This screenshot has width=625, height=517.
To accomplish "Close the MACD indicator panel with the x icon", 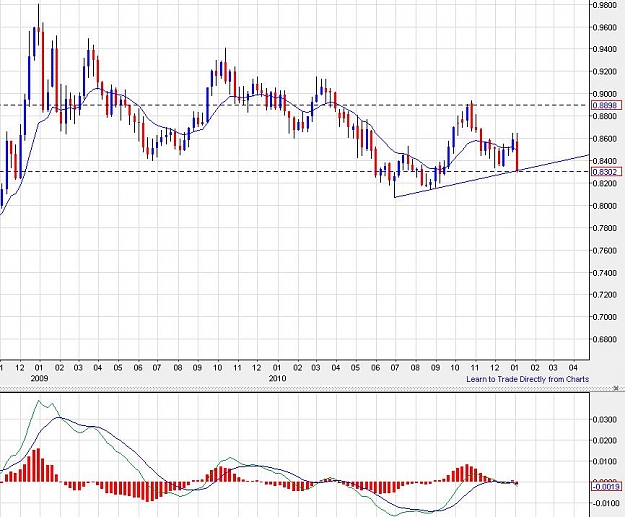I will pos(616,388).
